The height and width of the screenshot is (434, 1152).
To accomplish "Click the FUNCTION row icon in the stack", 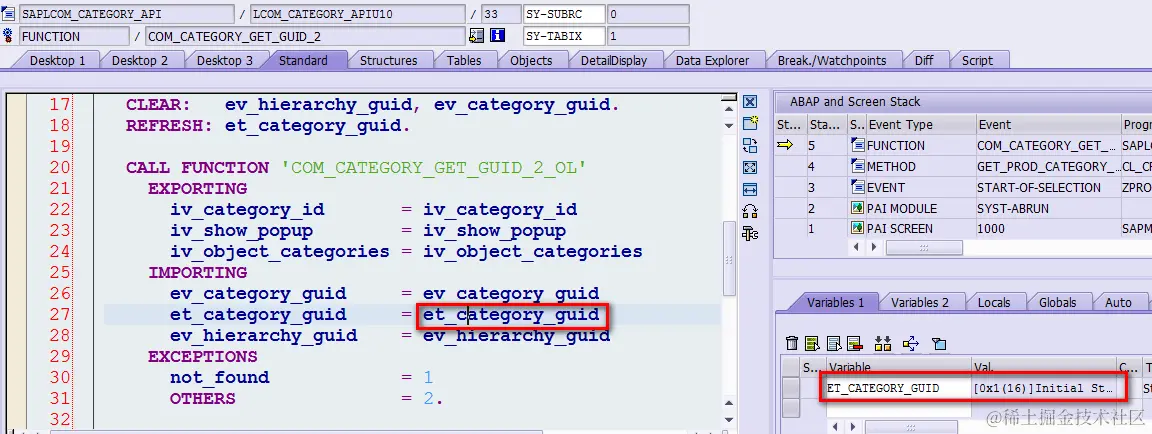I will point(857,145).
